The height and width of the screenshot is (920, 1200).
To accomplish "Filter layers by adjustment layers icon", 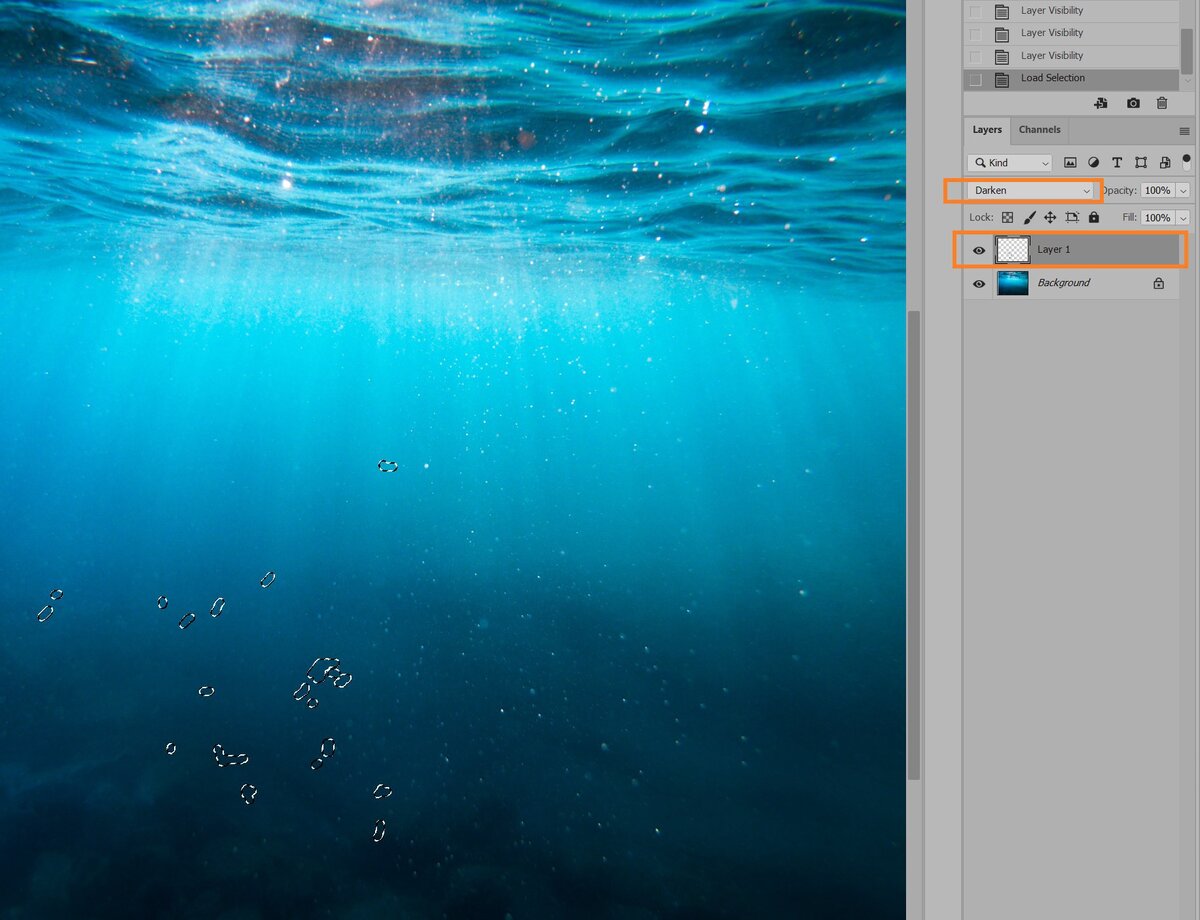I will tap(1093, 162).
